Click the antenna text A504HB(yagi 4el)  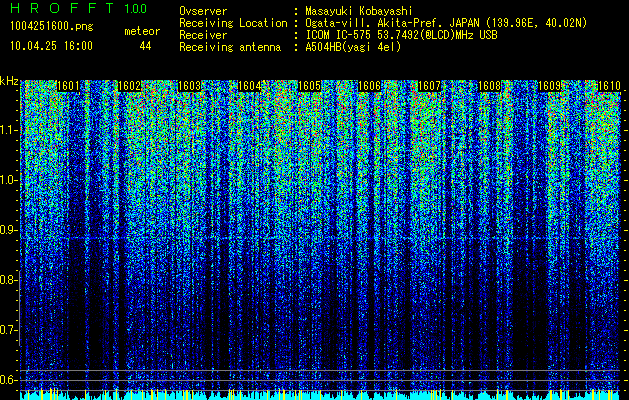coord(353,47)
